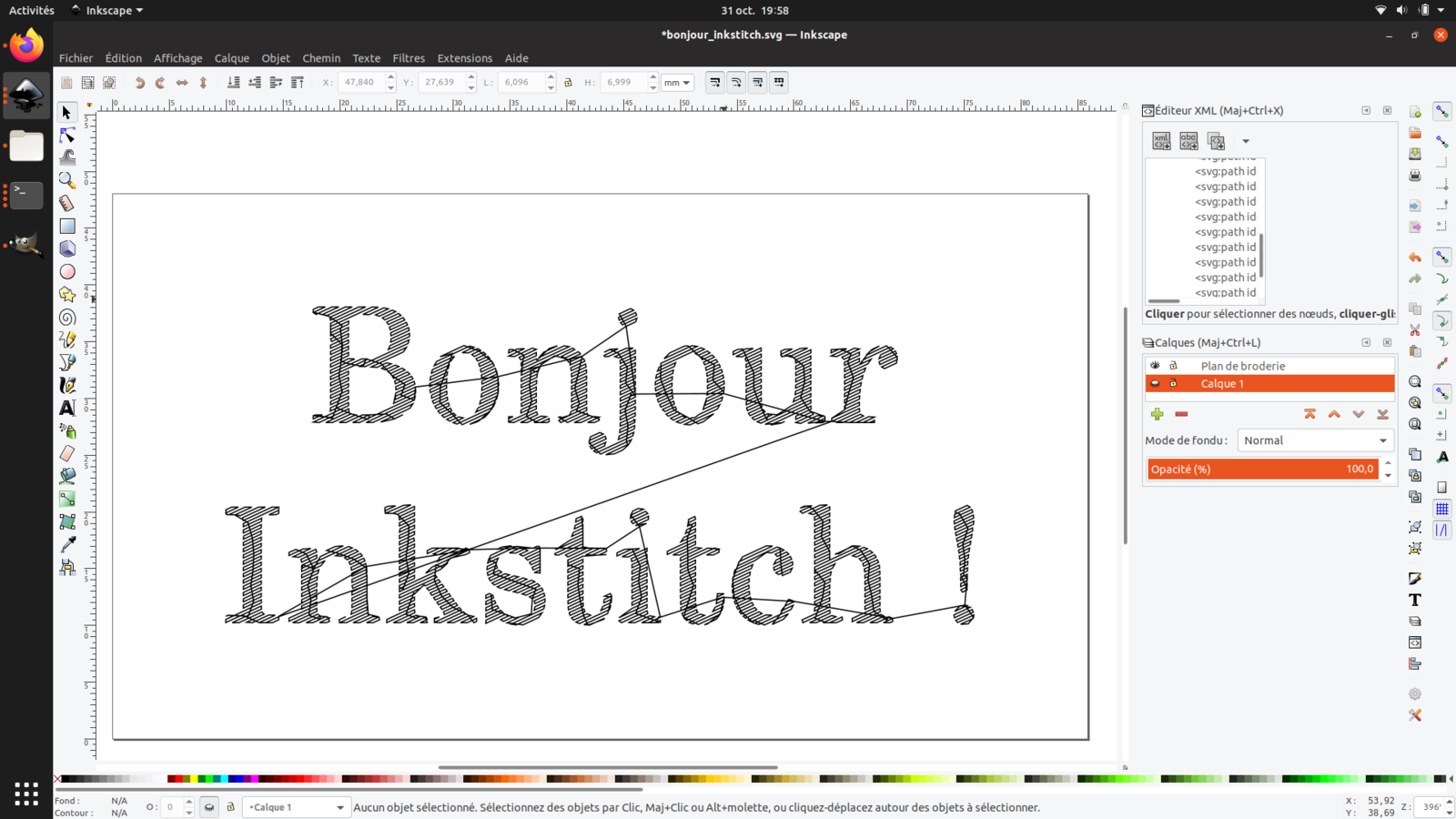Toggle visibility of Plan de broderie layer
Screen dimensions: 1456x819
pyautogui.click(x=1155, y=366)
